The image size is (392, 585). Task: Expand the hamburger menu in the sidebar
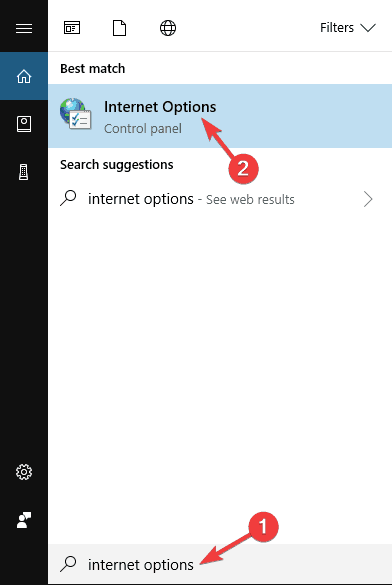coord(24,28)
